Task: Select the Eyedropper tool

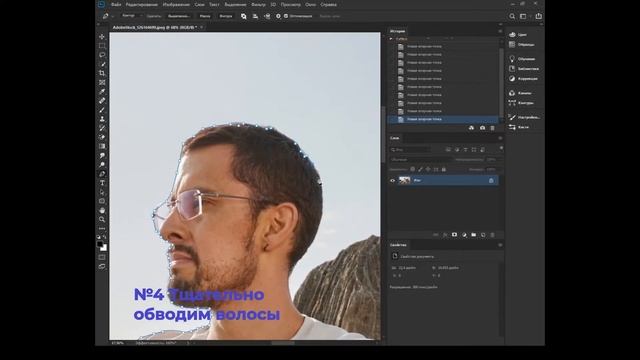Action: [x=102, y=91]
